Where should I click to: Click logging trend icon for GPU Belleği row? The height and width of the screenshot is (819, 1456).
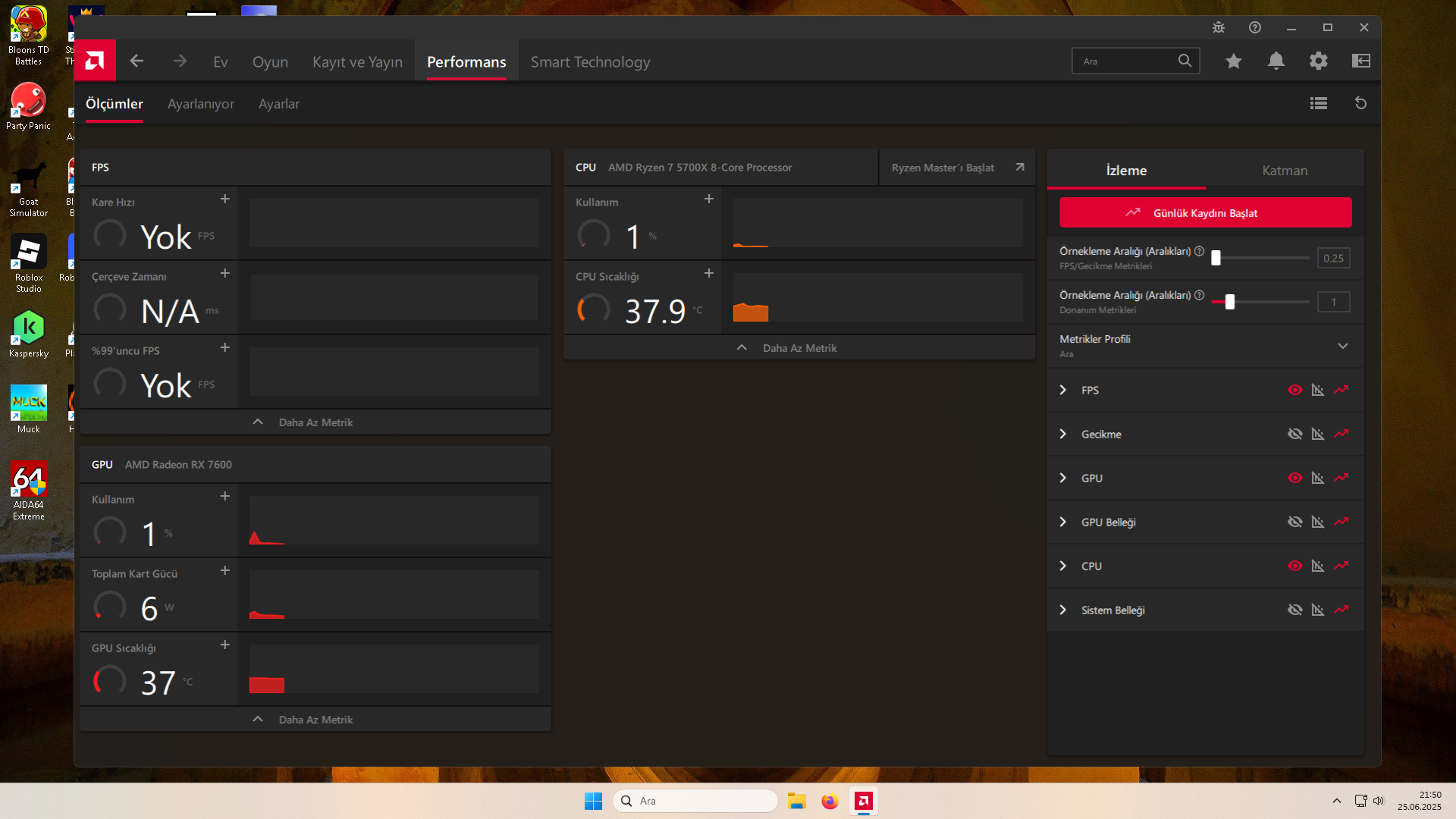click(1341, 522)
